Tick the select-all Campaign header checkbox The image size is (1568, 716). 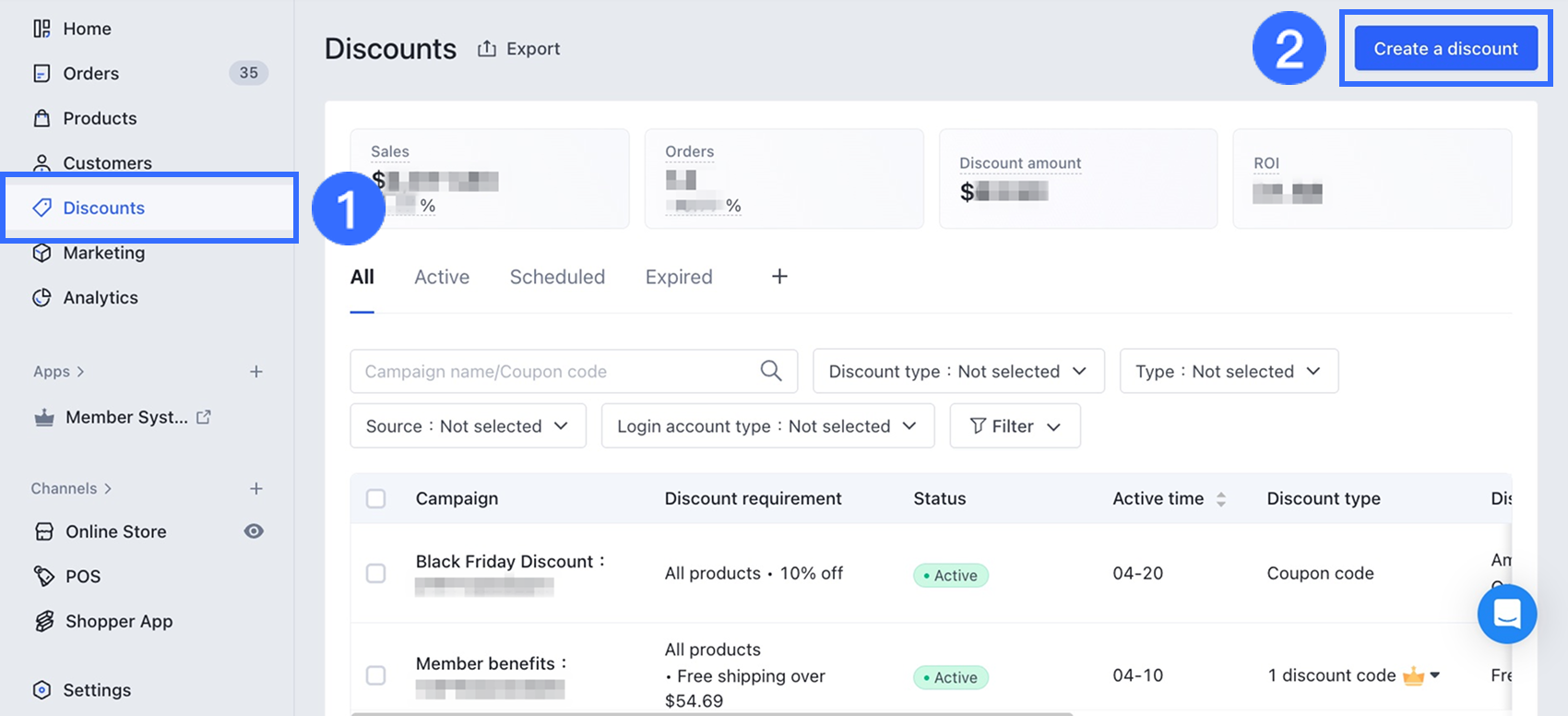(x=376, y=499)
